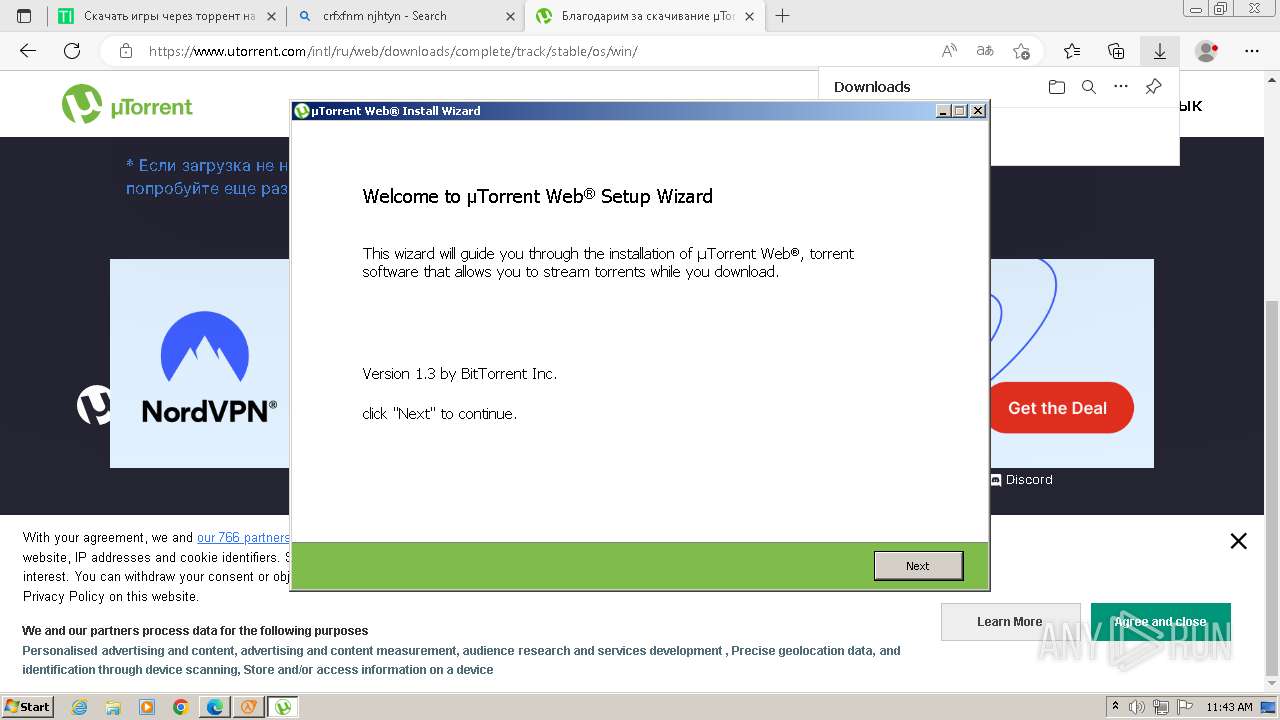Click the NordVPN banner logo

coord(208,367)
